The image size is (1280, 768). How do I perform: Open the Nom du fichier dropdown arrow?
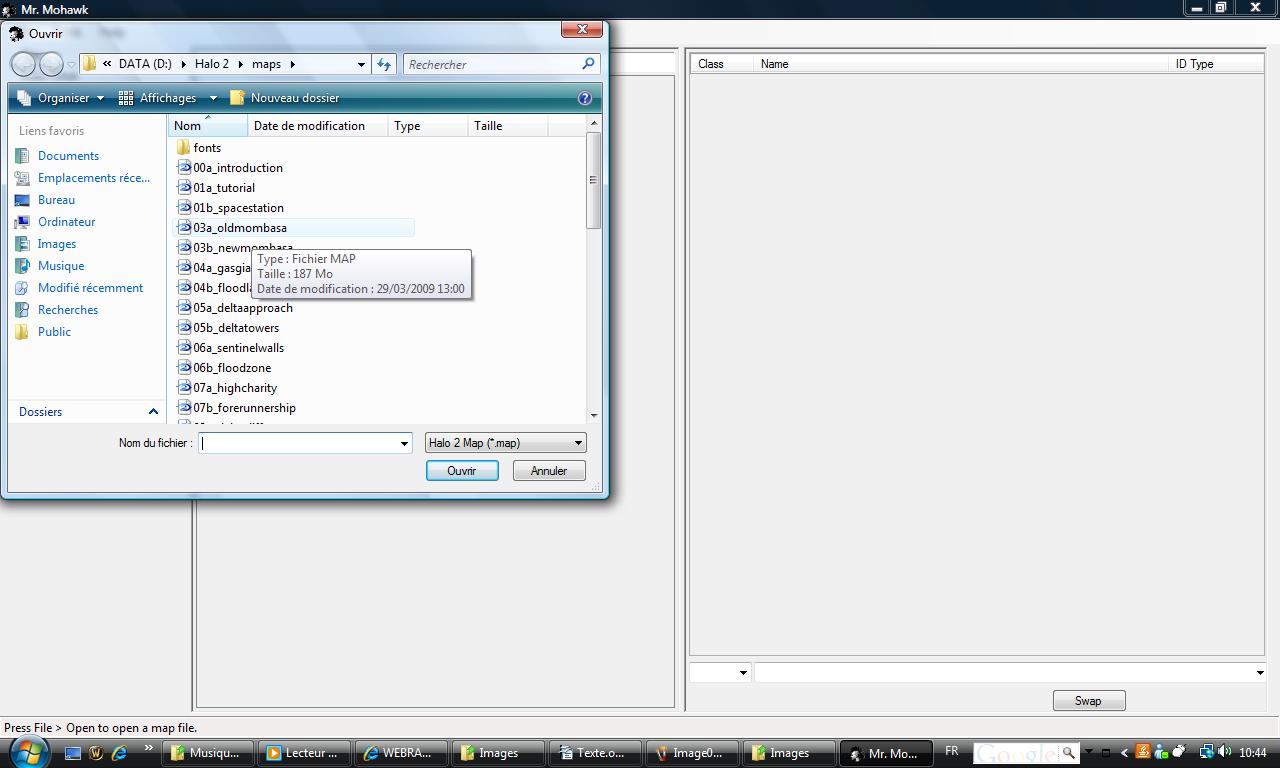coord(404,443)
